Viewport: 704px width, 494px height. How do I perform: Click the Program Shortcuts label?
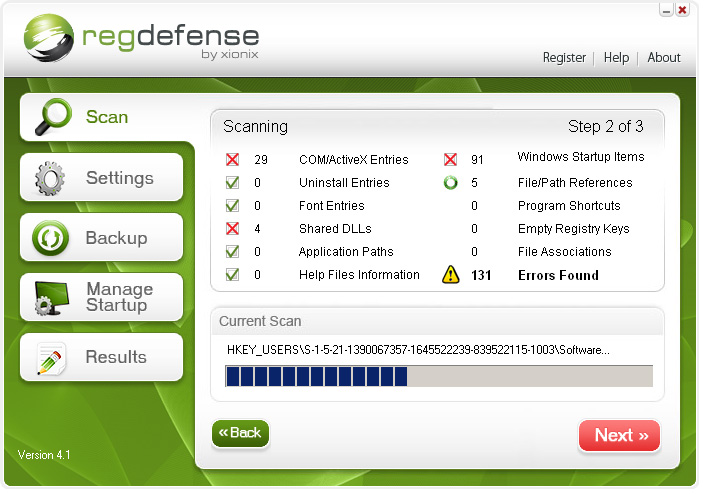pos(569,206)
